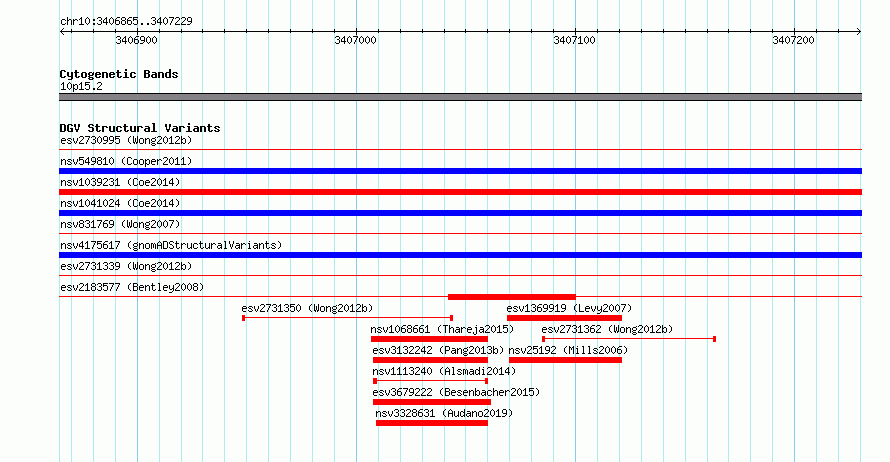Image resolution: width=890 pixels, height=462 pixels.
Task: Click ruler position 3407100
Action: coord(574,40)
